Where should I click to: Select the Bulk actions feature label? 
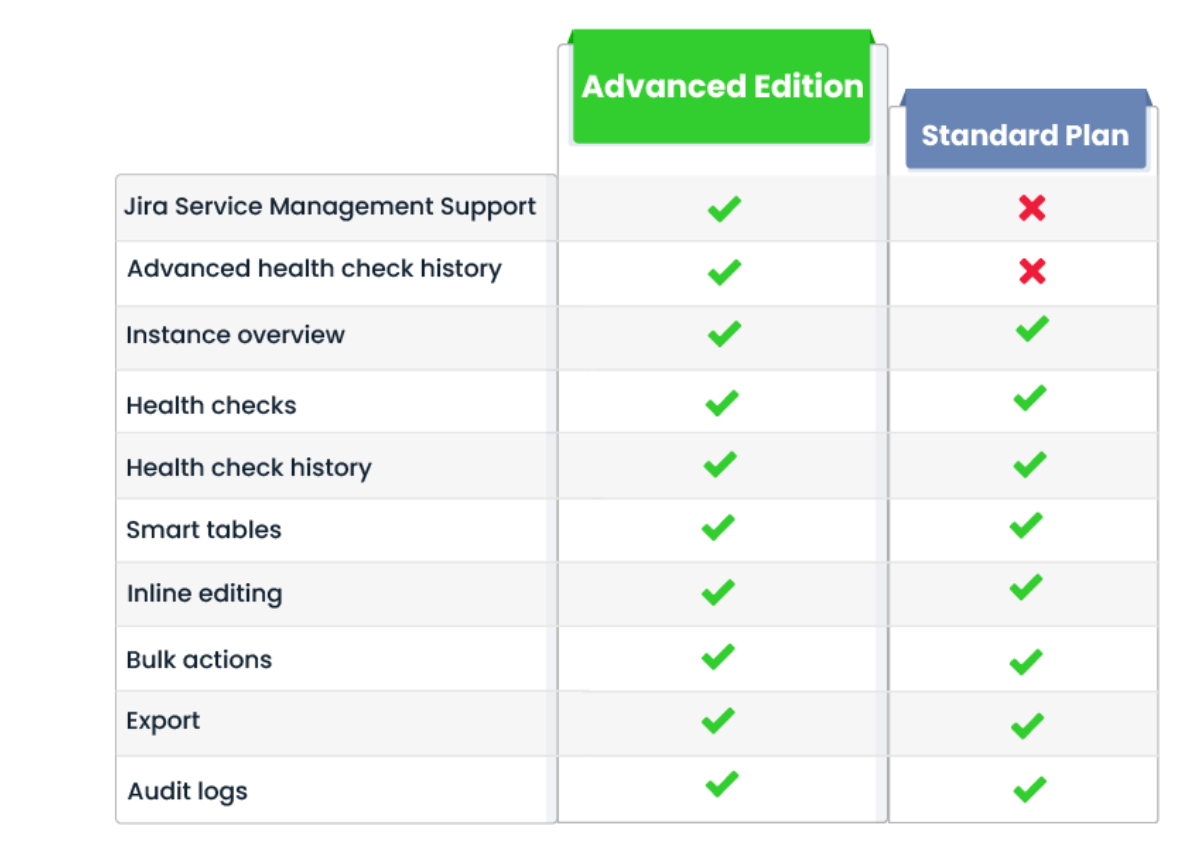199,660
